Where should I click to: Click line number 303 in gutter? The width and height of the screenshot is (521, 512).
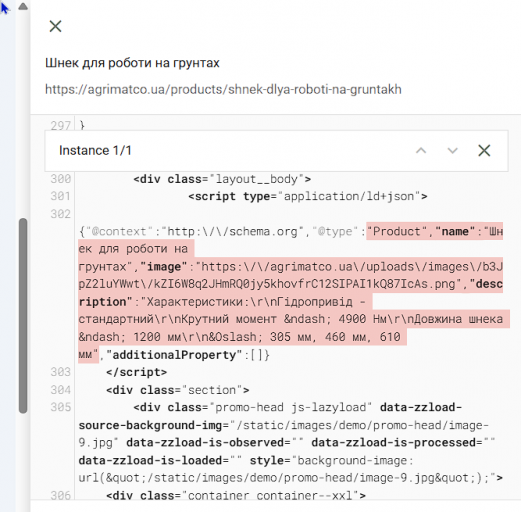coord(61,372)
